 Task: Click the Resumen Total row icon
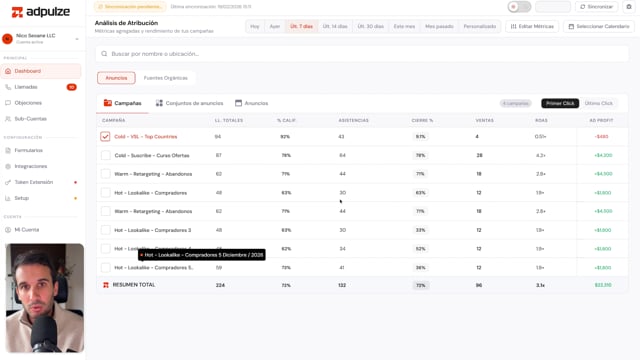pos(106,285)
